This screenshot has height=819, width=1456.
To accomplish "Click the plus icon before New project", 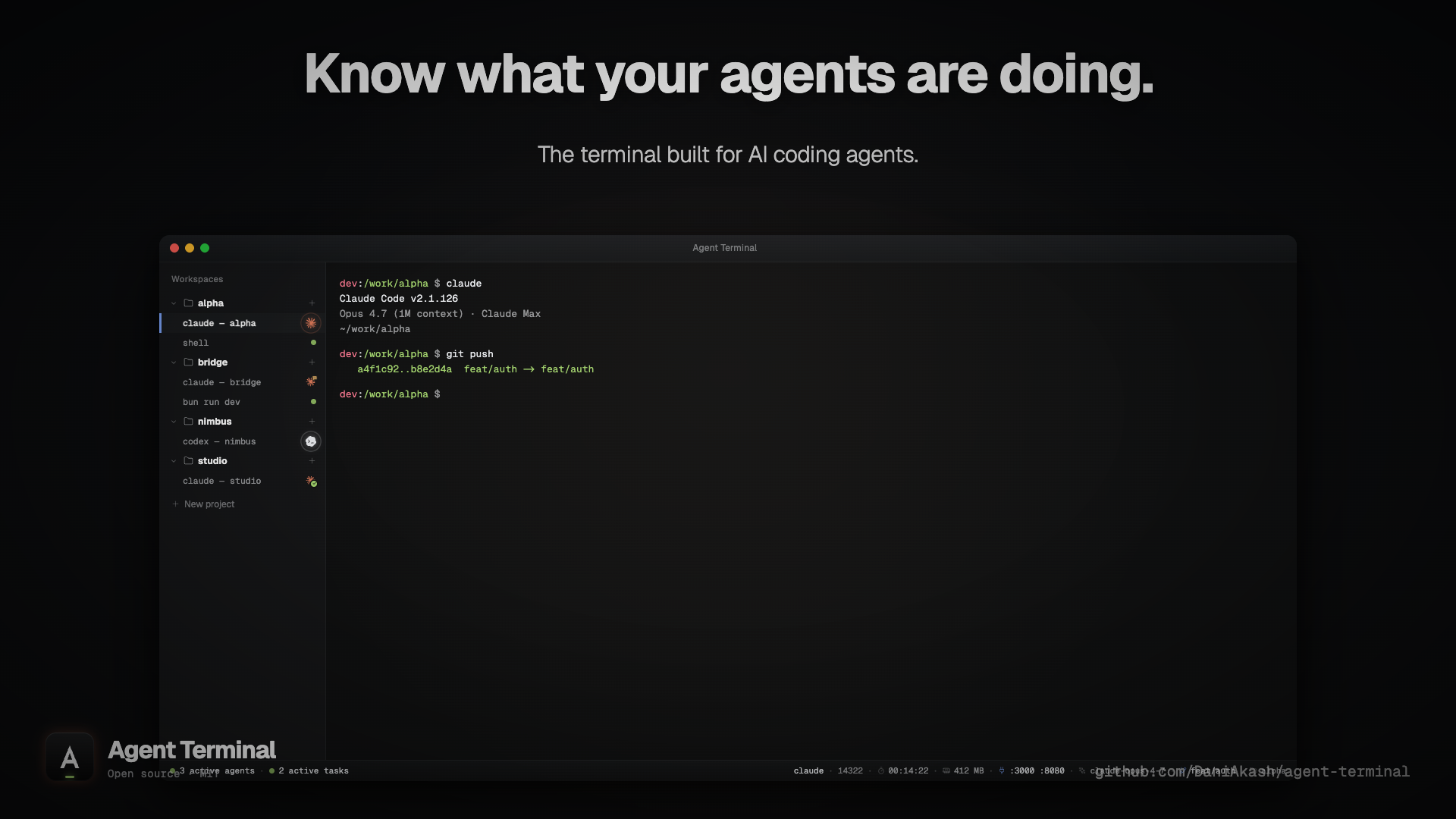I will (175, 504).
